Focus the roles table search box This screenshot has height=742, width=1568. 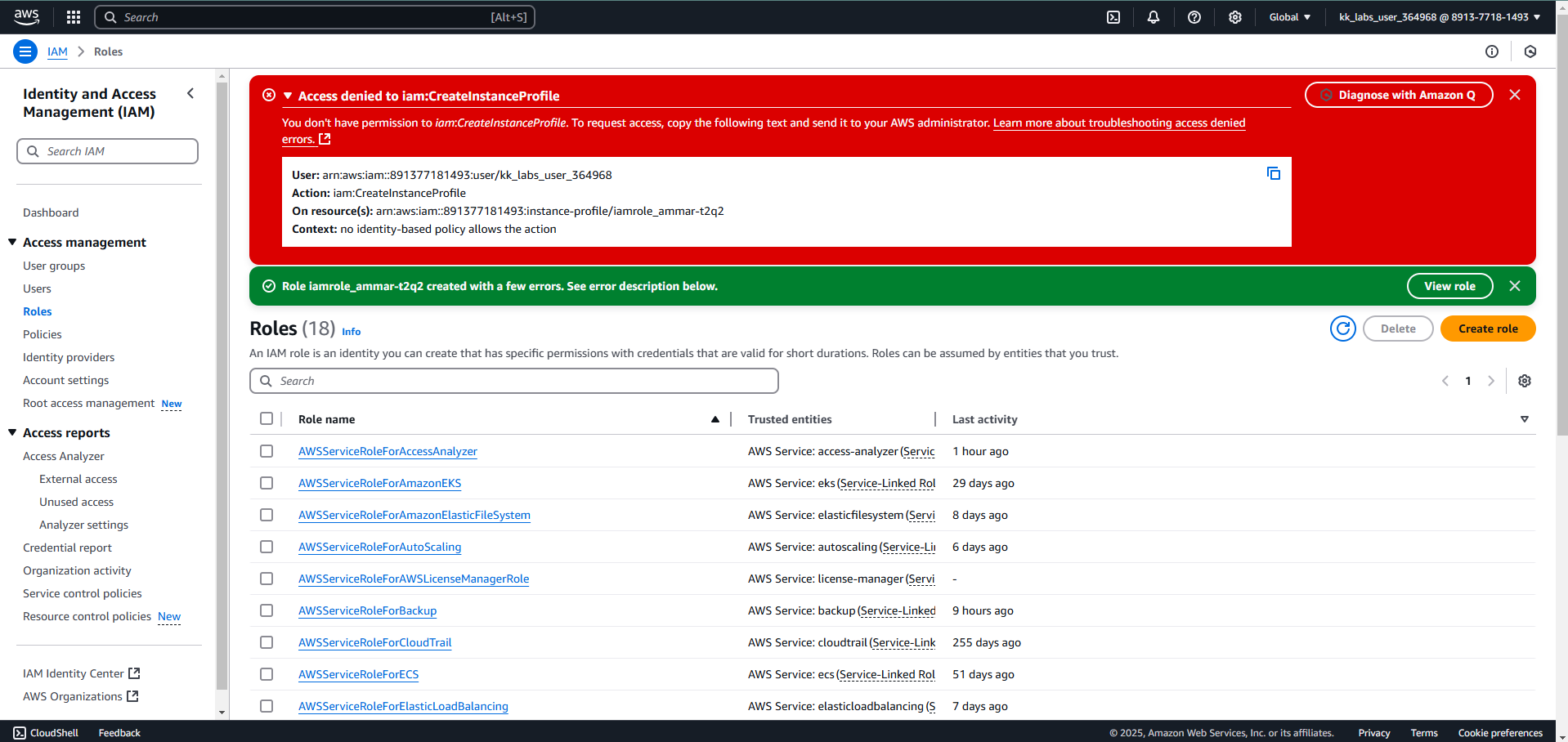pos(513,381)
